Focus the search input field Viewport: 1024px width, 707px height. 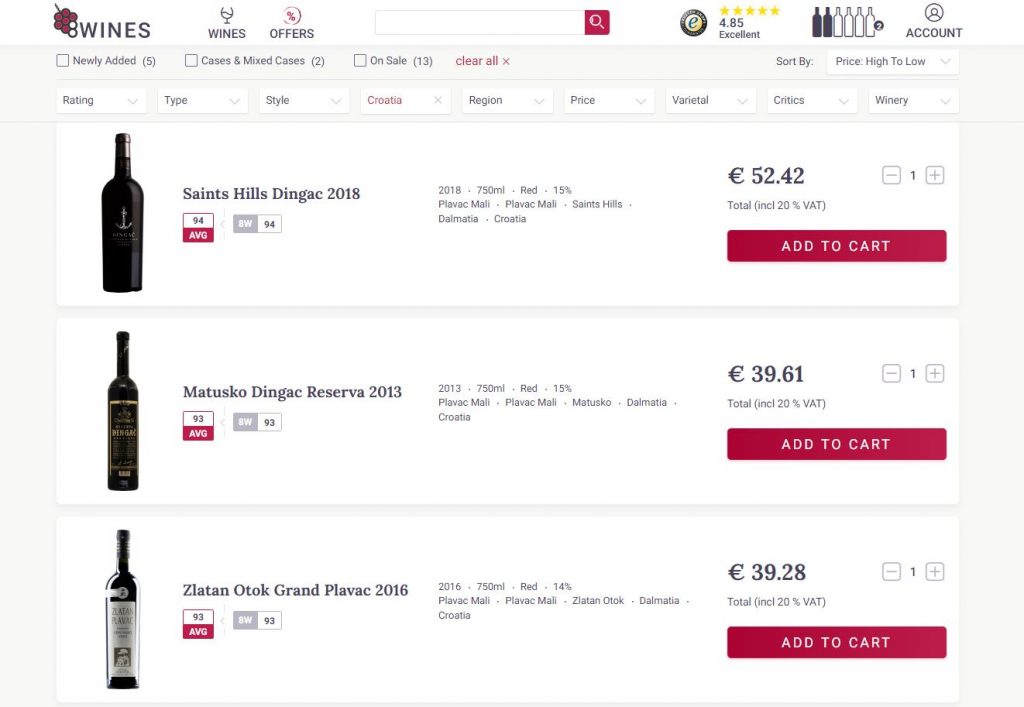pos(480,22)
